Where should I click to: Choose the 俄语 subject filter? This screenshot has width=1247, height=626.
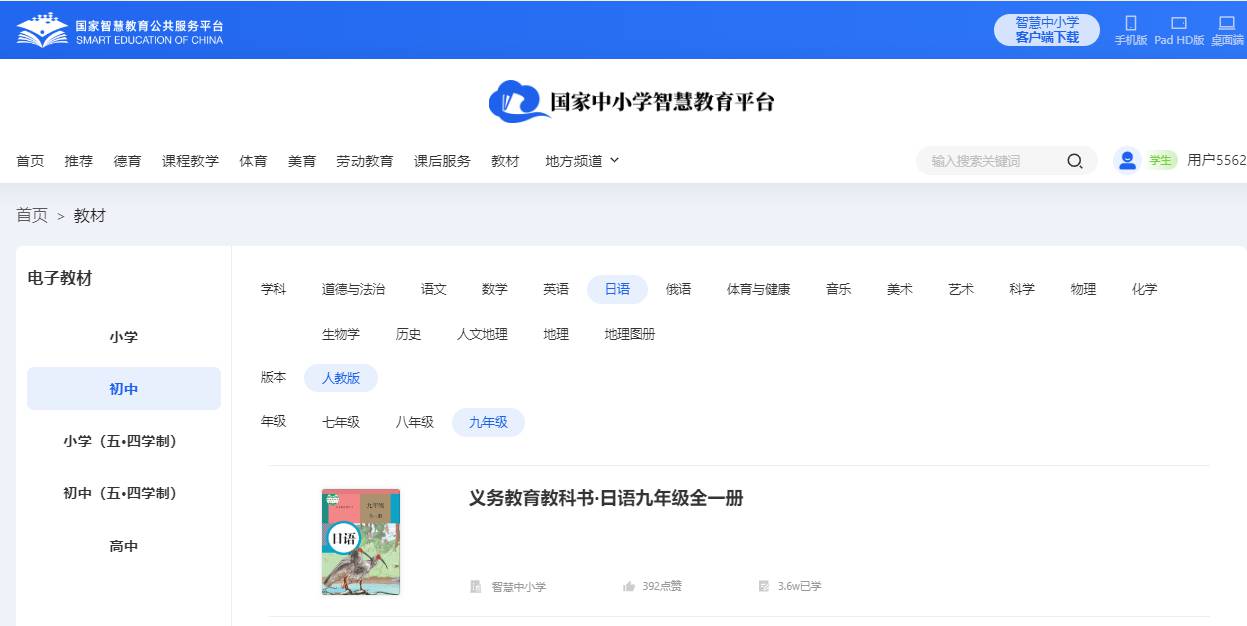[679, 289]
